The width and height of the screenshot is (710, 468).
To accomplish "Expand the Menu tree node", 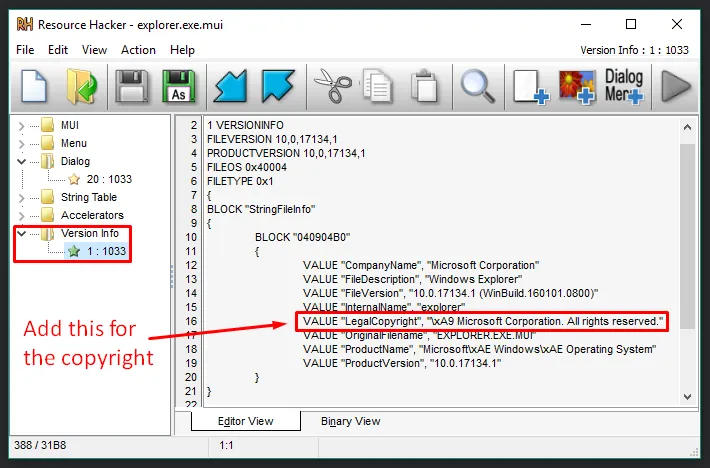I will tap(21, 143).
